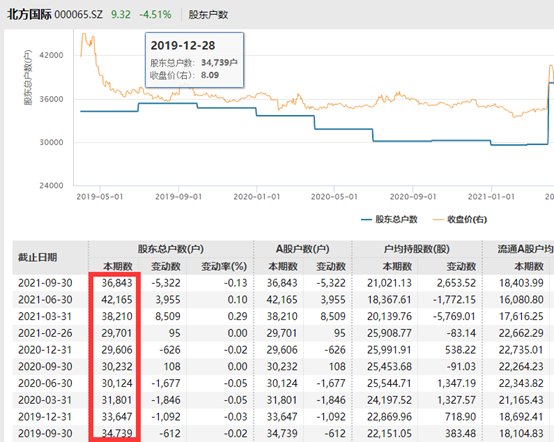Click the 股东户数 header tab
Viewport: 554px width, 442px height.
click(208, 15)
